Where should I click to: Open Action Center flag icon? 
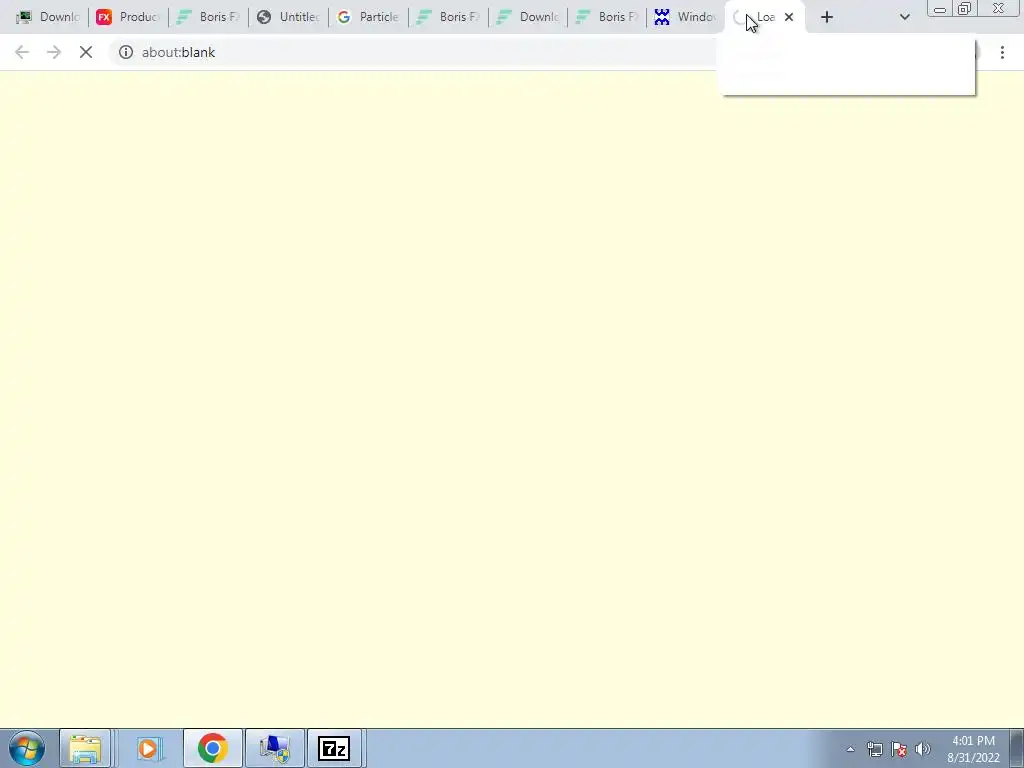tap(899, 749)
